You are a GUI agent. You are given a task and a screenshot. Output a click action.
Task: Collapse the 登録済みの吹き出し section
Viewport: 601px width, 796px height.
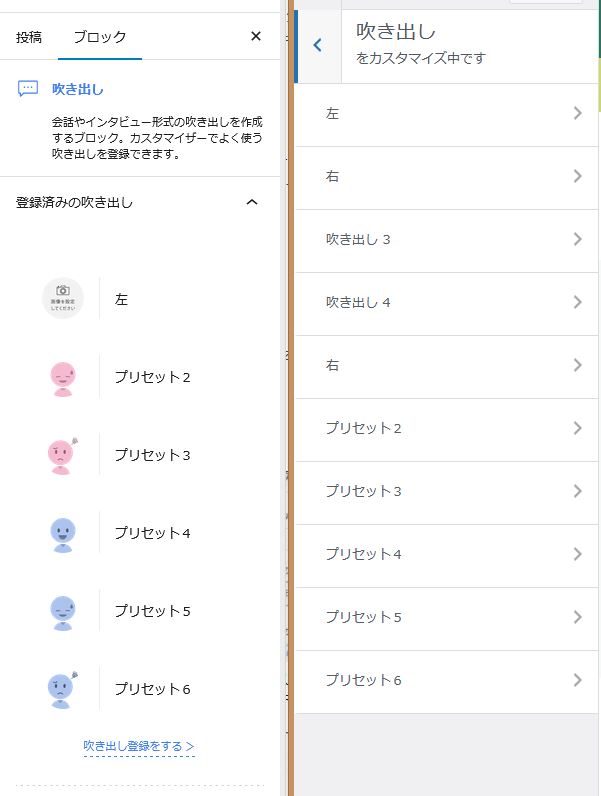click(x=252, y=202)
